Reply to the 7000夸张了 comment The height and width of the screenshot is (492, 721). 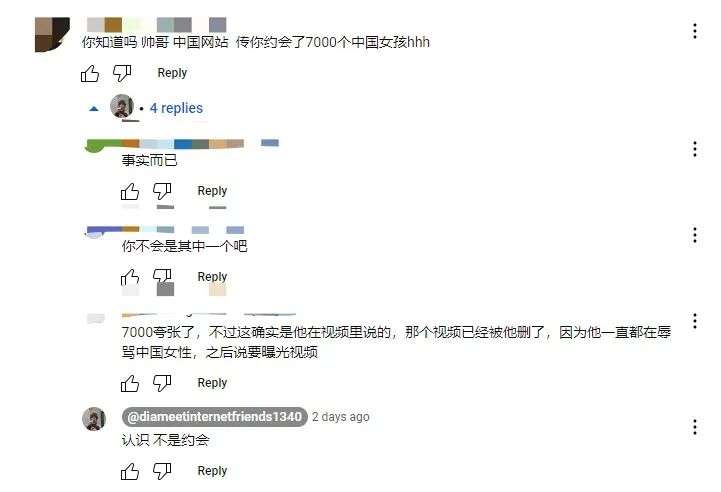[212, 383]
